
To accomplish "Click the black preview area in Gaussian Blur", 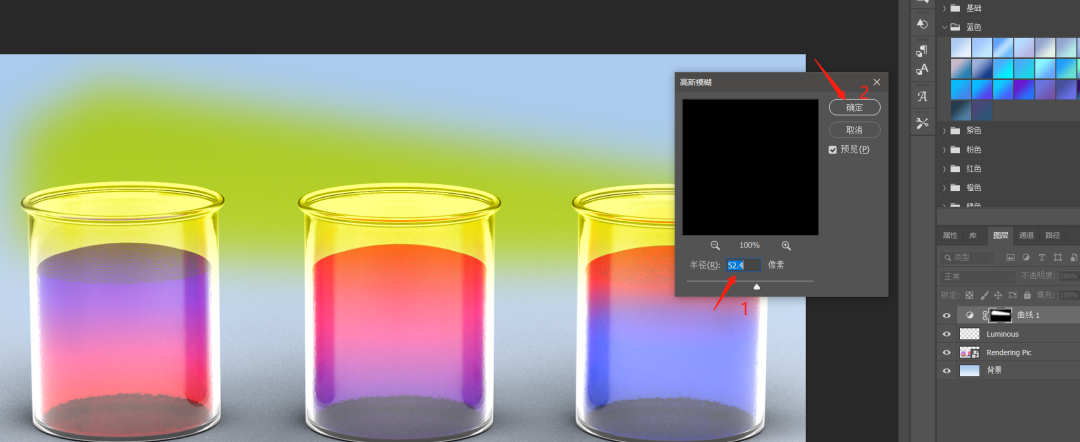I will [750, 167].
